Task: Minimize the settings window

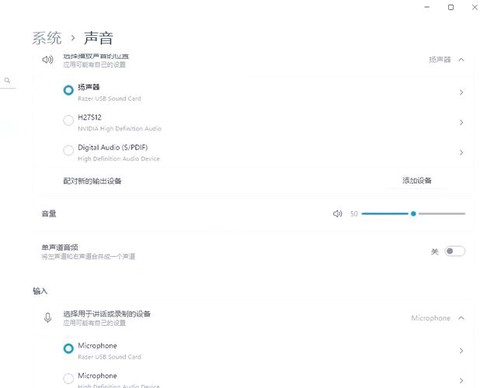Action: (x=427, y=7)
